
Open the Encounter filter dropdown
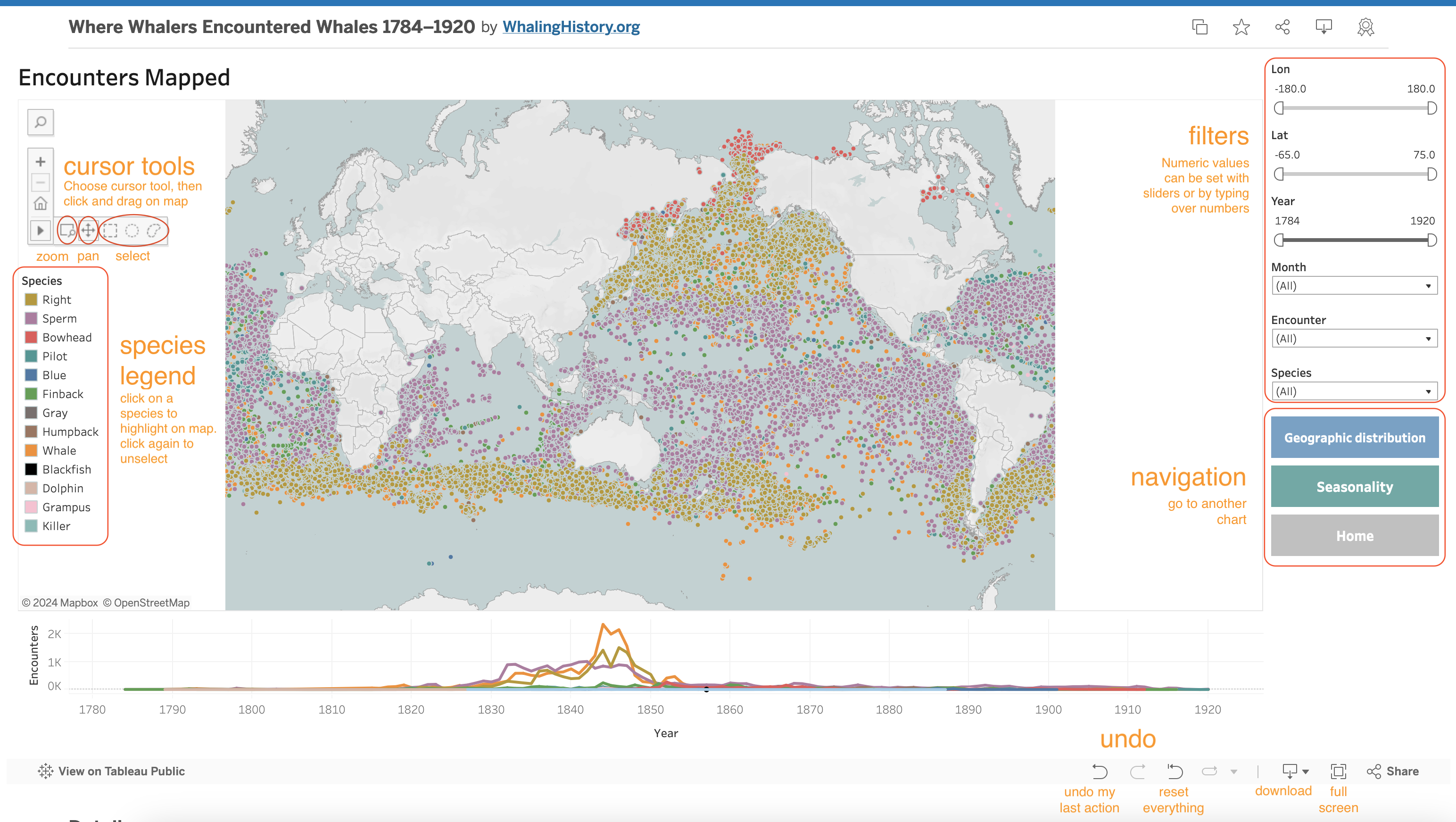(x=1354, y=339)
